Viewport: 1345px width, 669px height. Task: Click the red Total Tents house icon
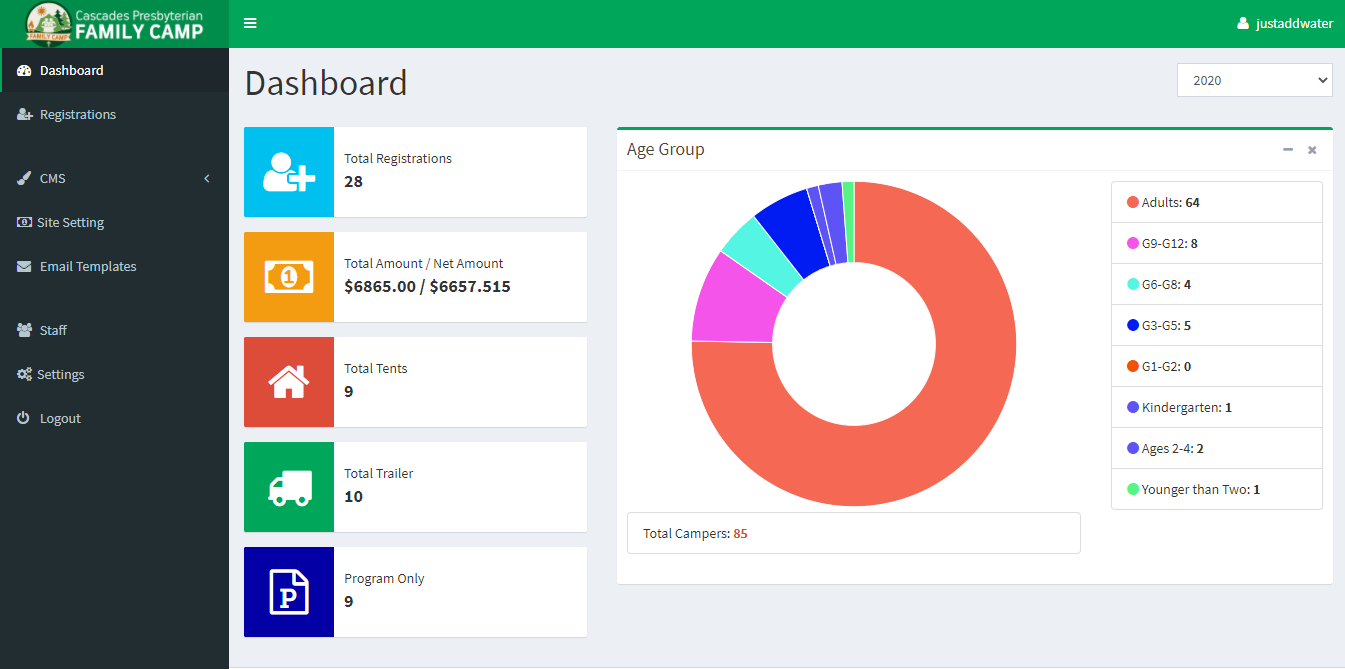point(289,382)
